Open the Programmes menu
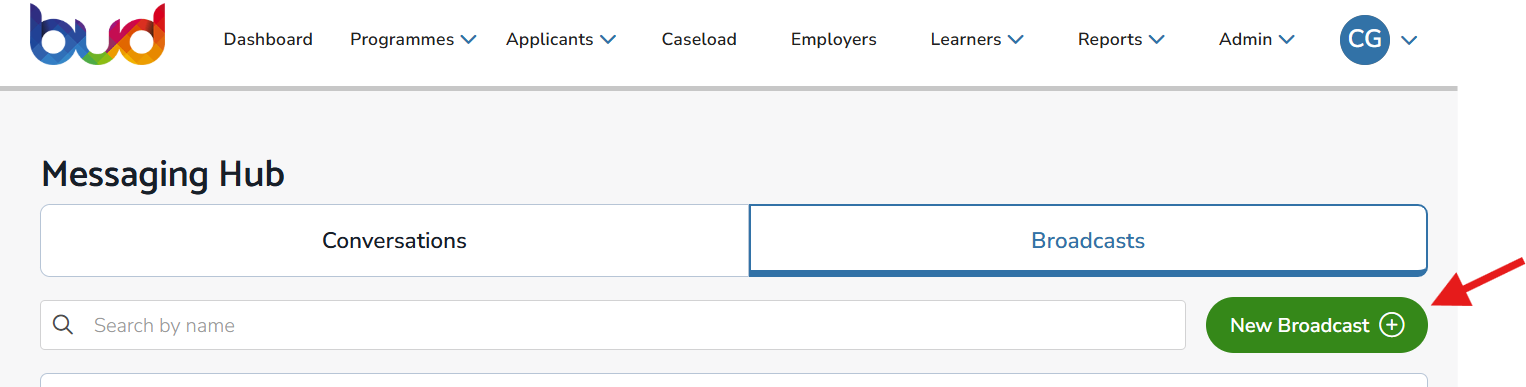The width and height of the screenshot is (1526, 387). [x=402, y=40]
